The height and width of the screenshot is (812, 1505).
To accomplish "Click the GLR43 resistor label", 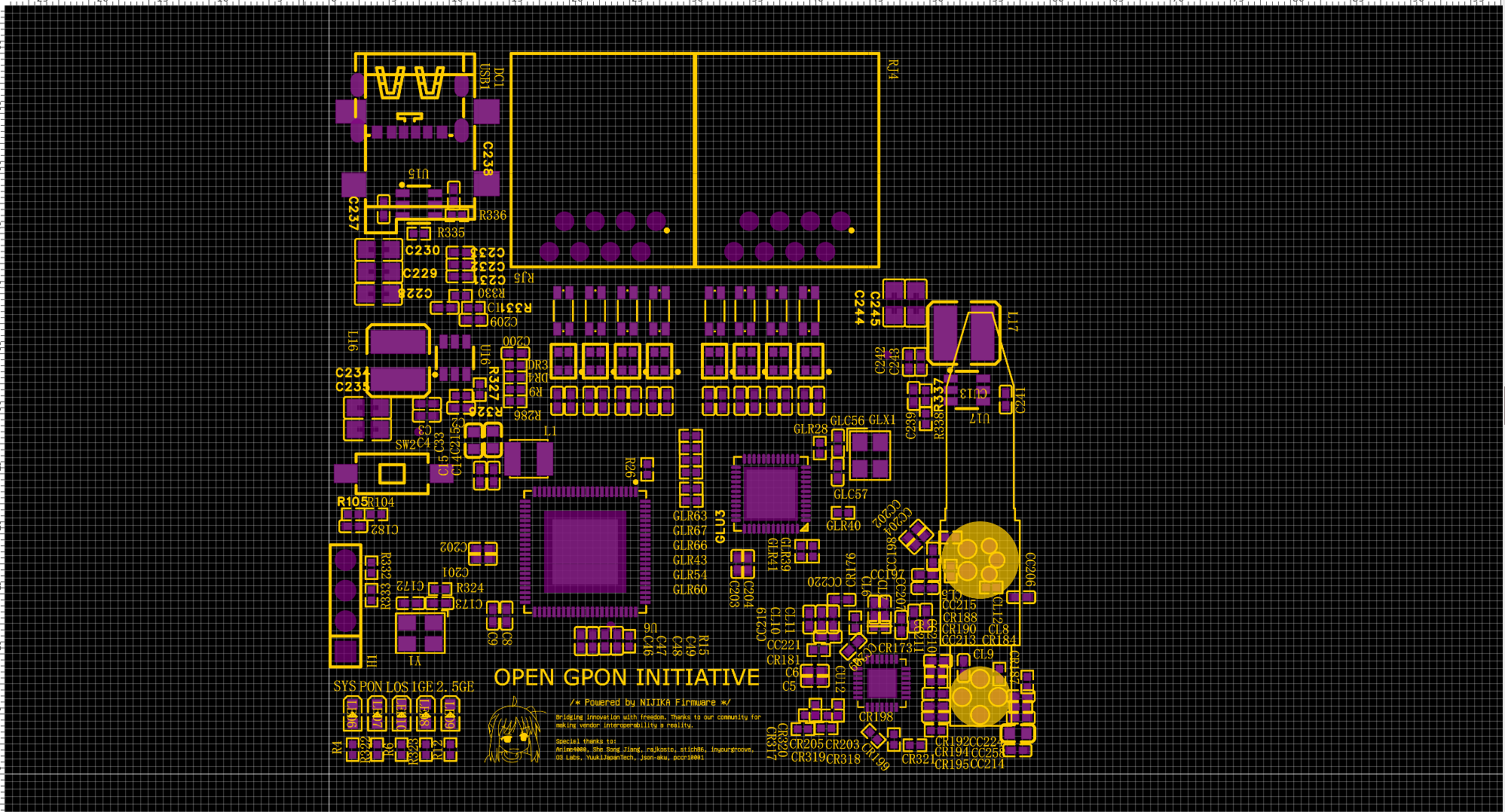I will click(690, 560).
